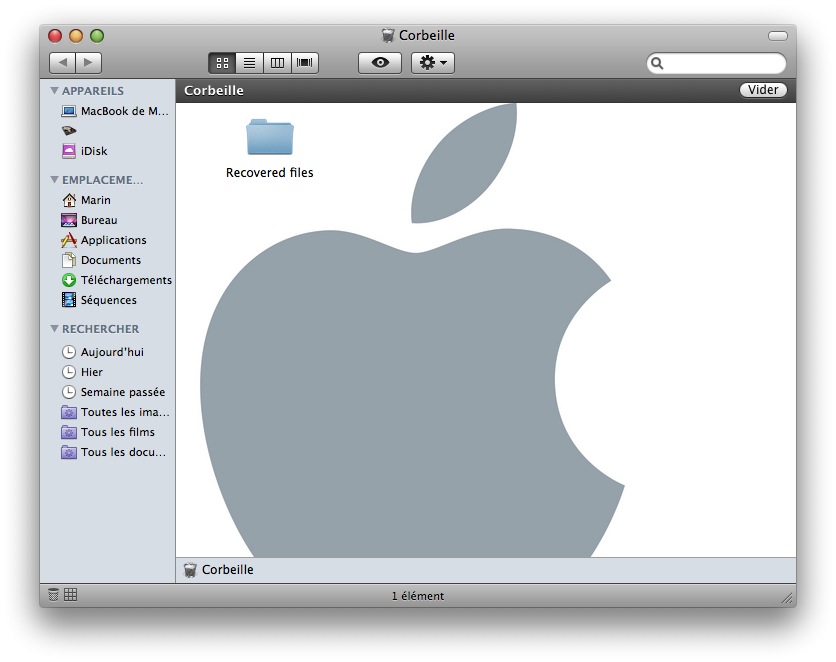The width and height of the screenshot is (836, 662).
Task: Click the trash icon in status bar
Action: click(x=53, y=594)
